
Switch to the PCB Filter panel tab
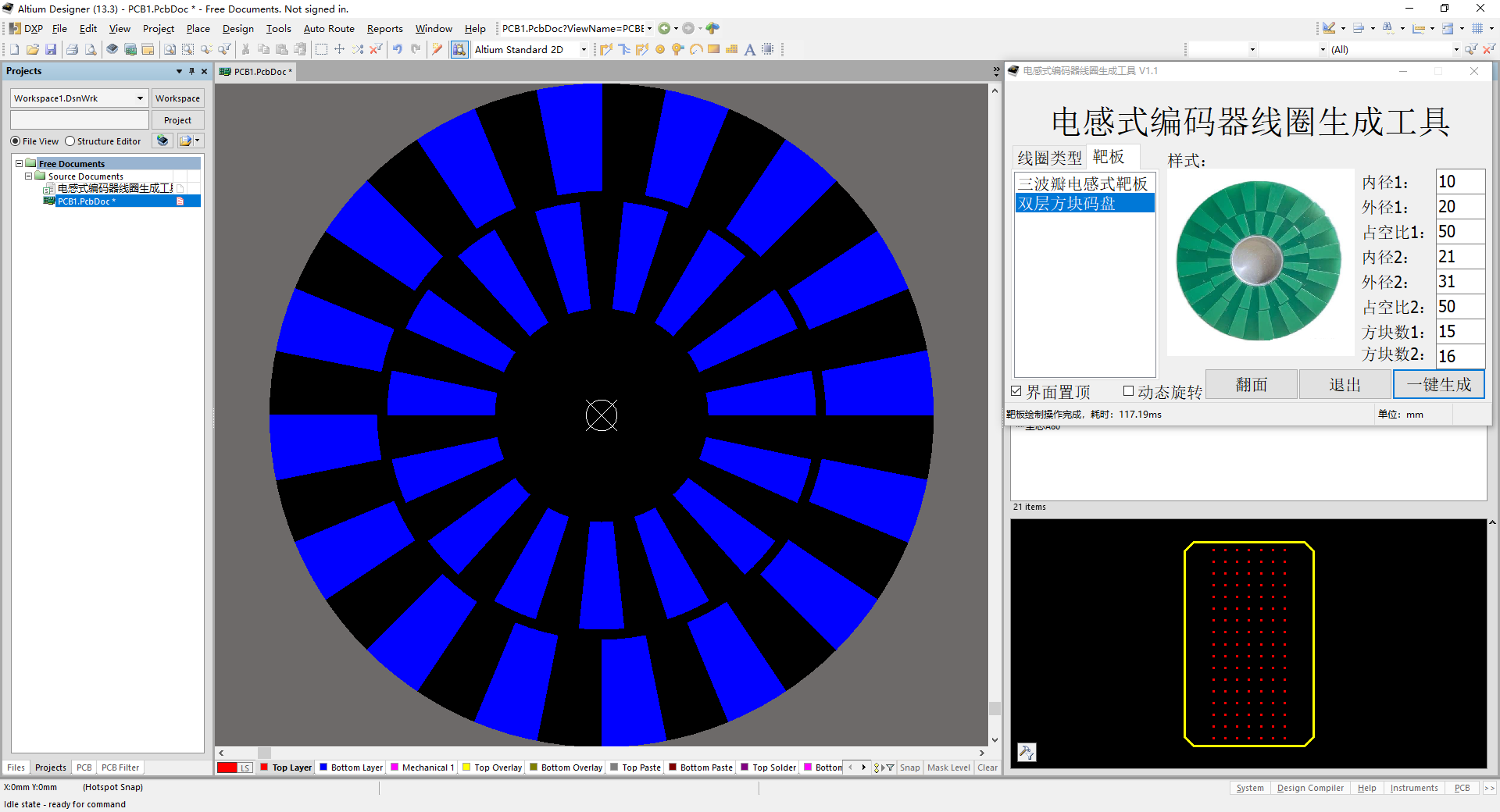point(120,767)
